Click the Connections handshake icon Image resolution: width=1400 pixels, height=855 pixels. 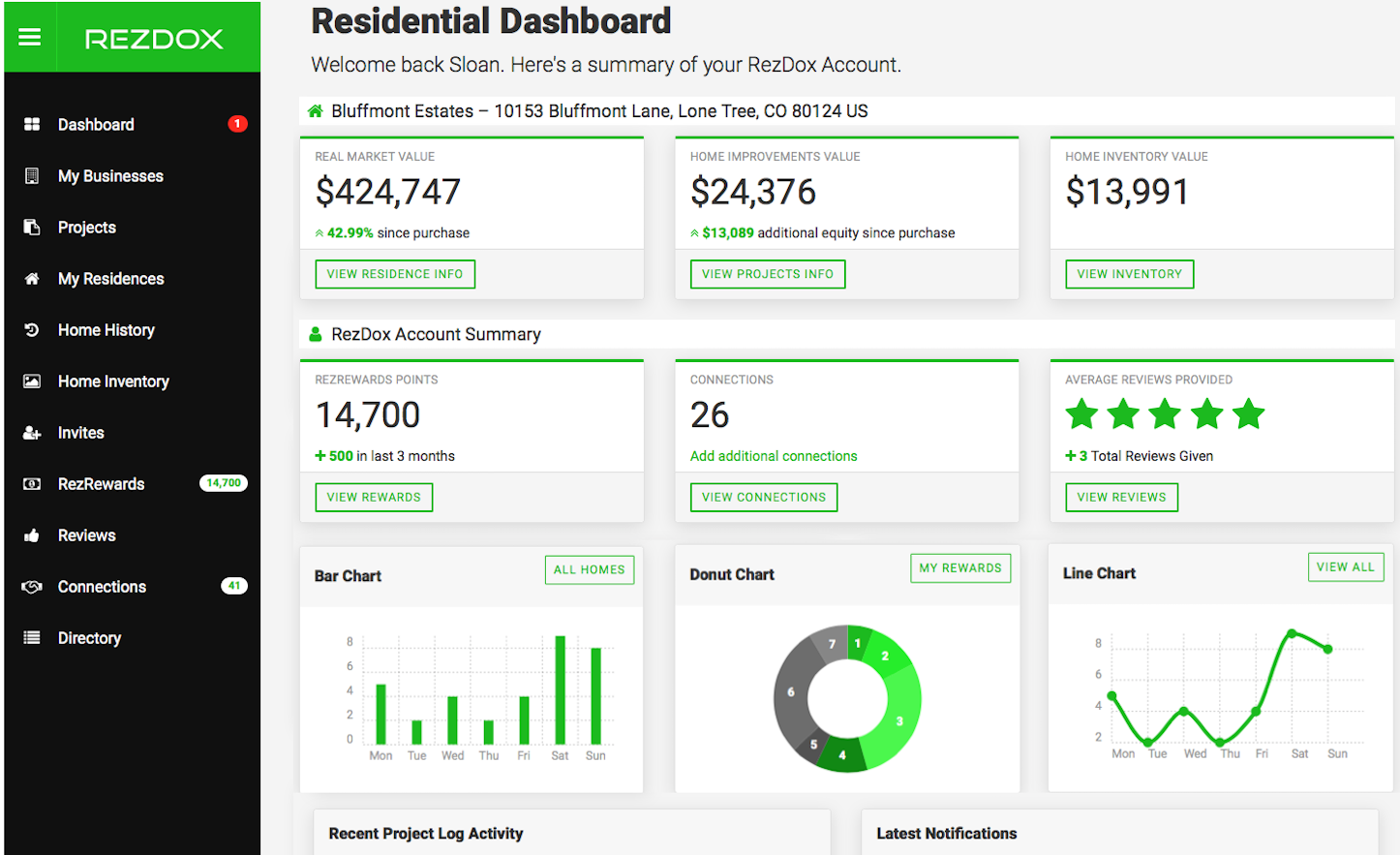coord(32,586)
